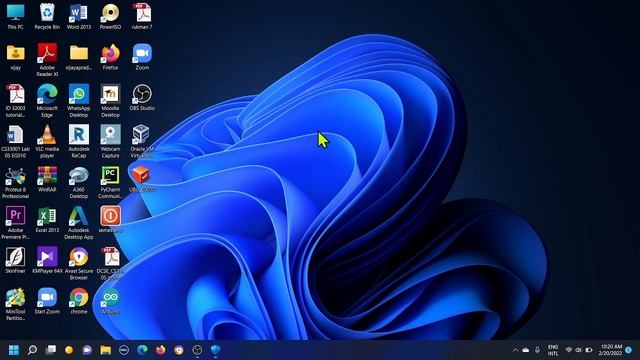Launch Microsoft Edge desktop shortcut
The image size is (640, 360).
(47, 100)
